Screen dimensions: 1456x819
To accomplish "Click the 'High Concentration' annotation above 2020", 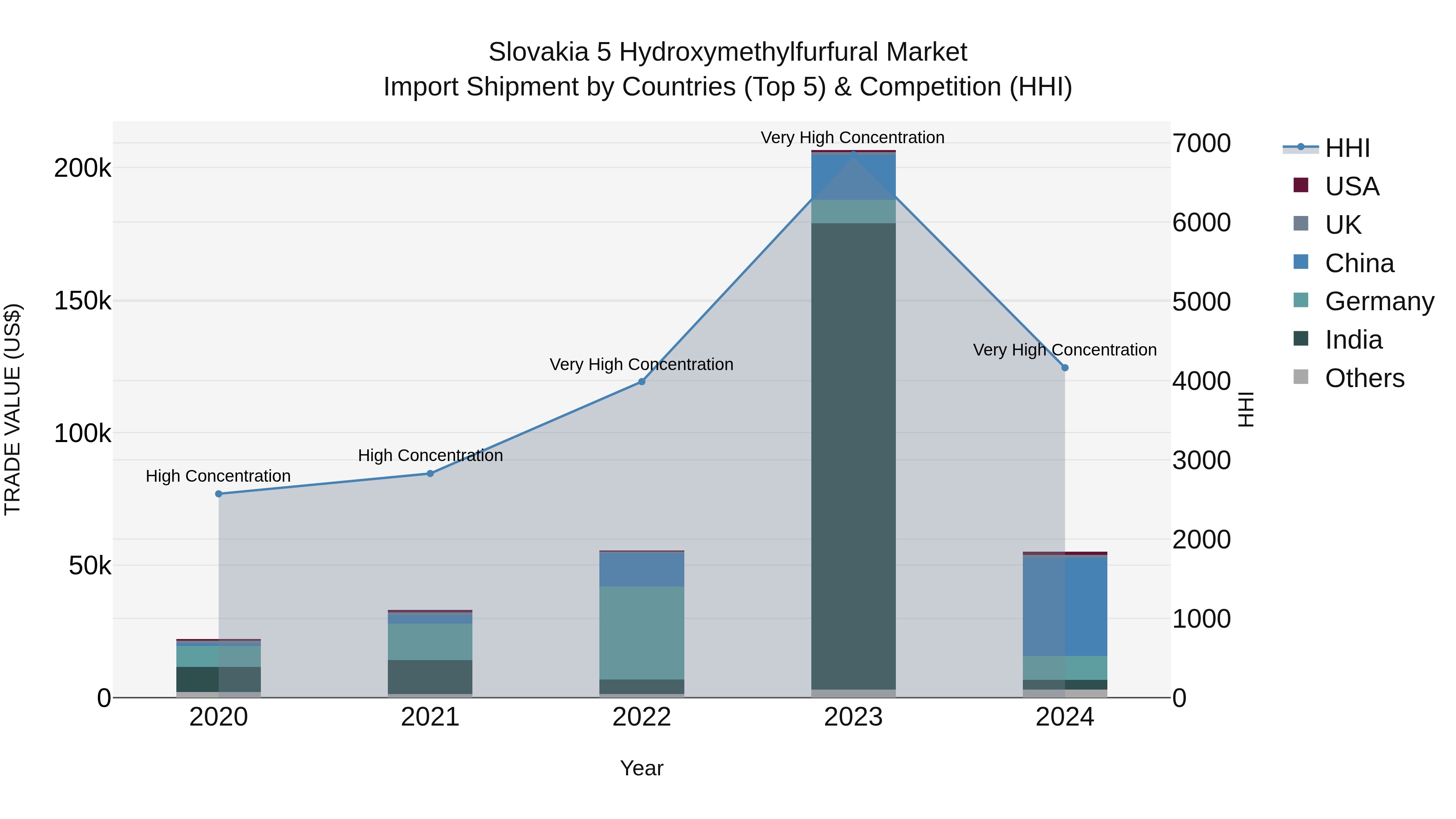I will coord(218,476).
